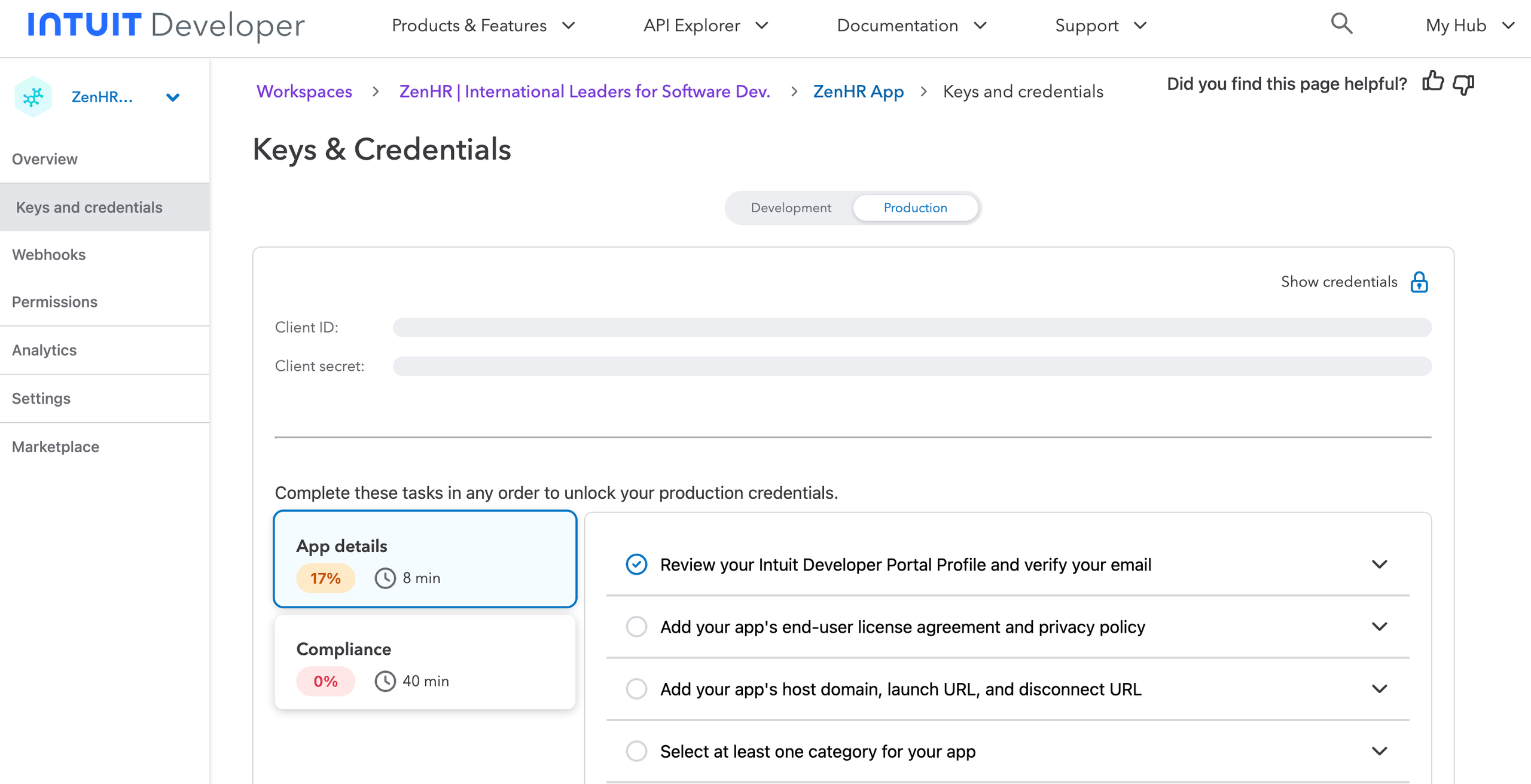Check the license agreement task circle
The image size is (1531, 784).
[636, 627]
